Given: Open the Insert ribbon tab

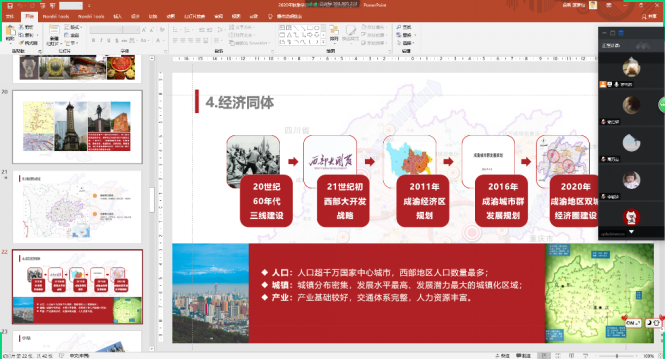Looking at the screenshot, I should click(x=117, y=17).
